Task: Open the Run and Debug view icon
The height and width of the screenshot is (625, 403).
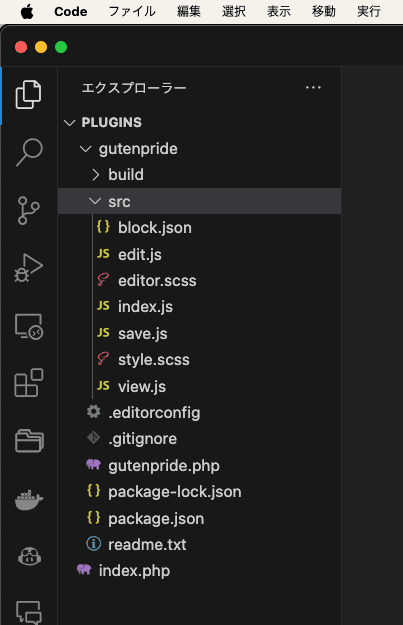Action: pyautogui.click(x=29, y=268)
